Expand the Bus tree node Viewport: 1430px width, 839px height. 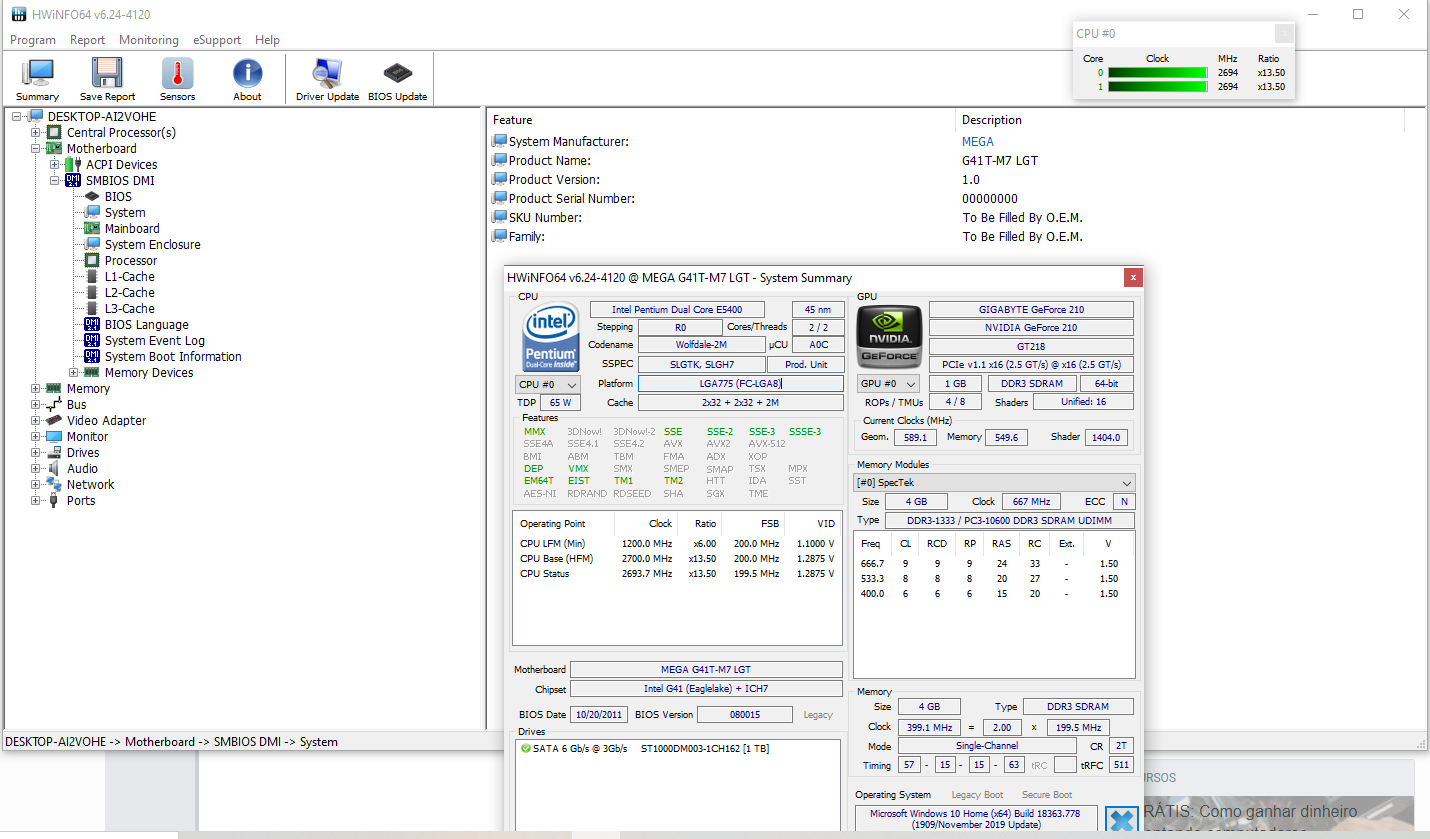[36, 404]
